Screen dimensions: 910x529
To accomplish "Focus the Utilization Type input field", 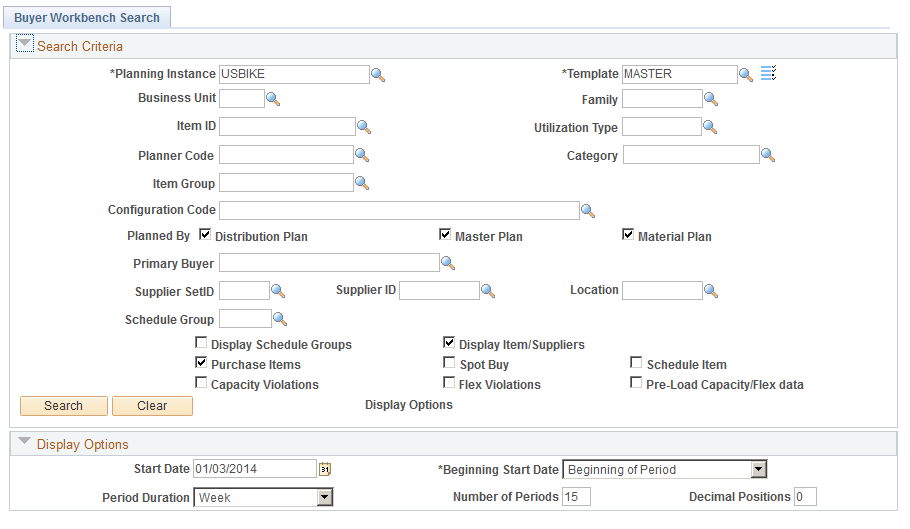I will coord(662,126).
